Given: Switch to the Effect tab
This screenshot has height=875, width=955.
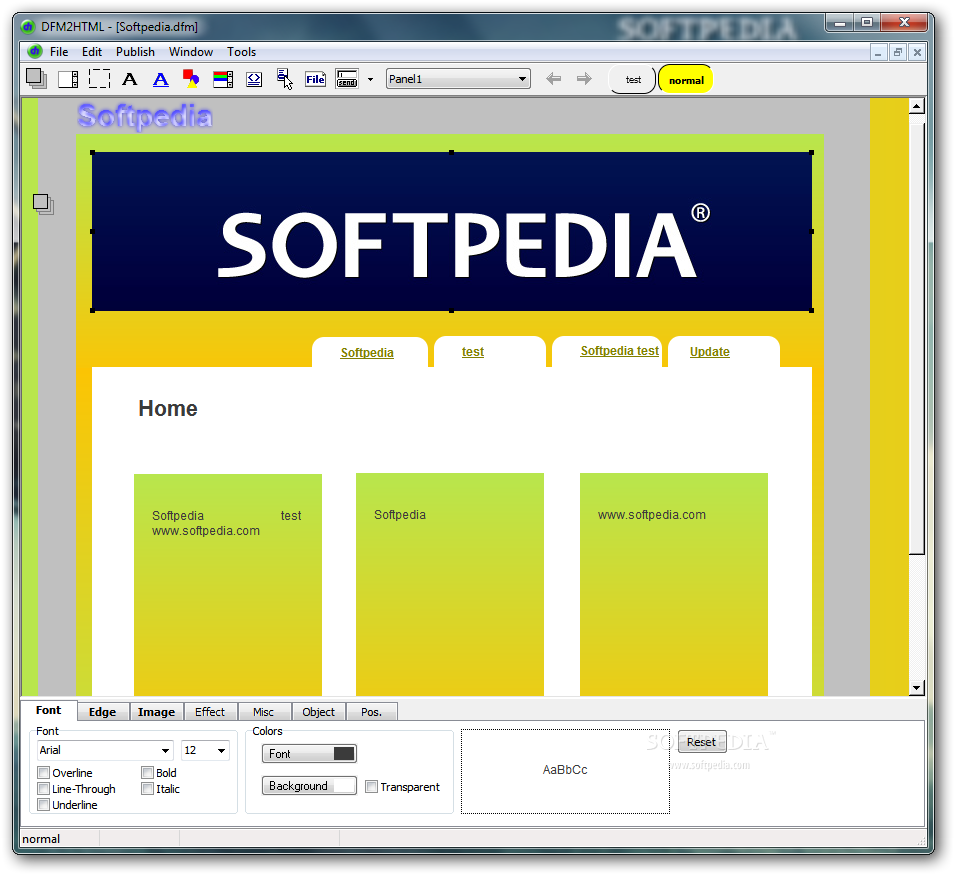Looking at the screenshot, I should [210, 712].
